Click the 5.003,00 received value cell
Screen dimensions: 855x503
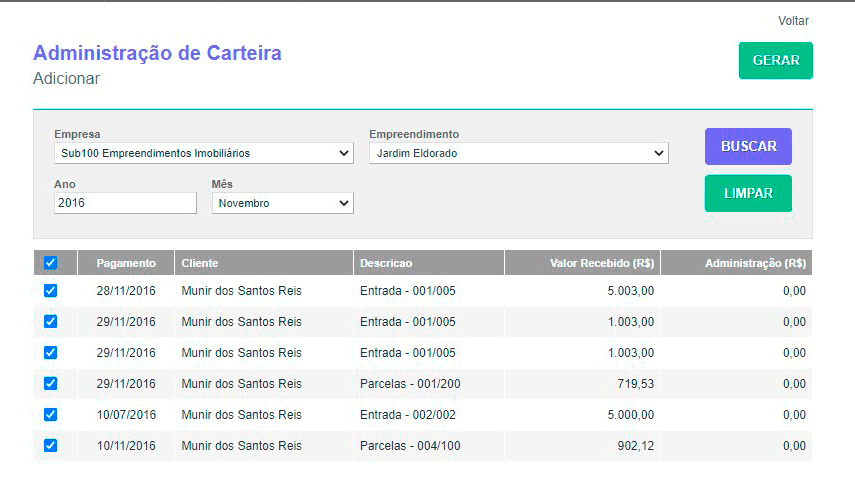click(630, 291)
